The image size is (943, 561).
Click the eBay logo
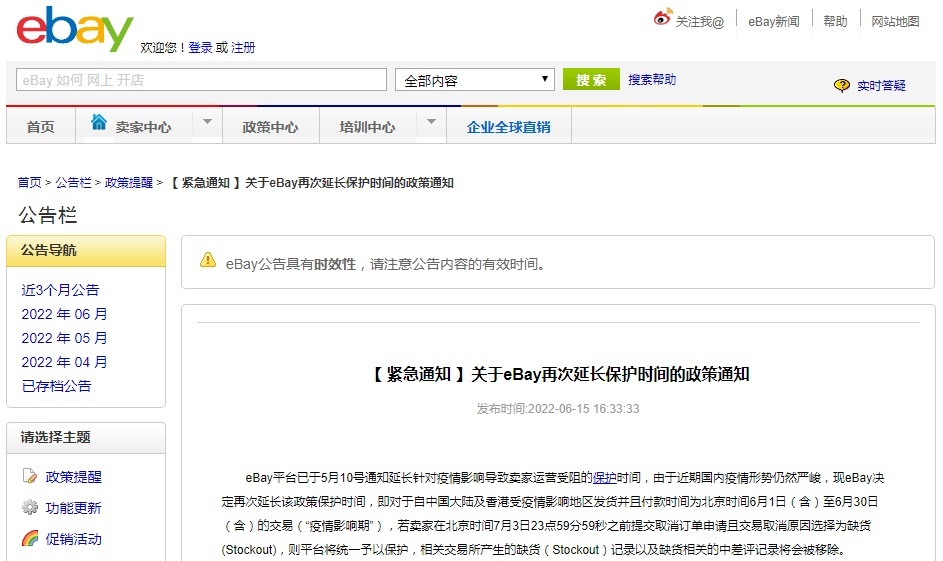[x=75, y=28]
